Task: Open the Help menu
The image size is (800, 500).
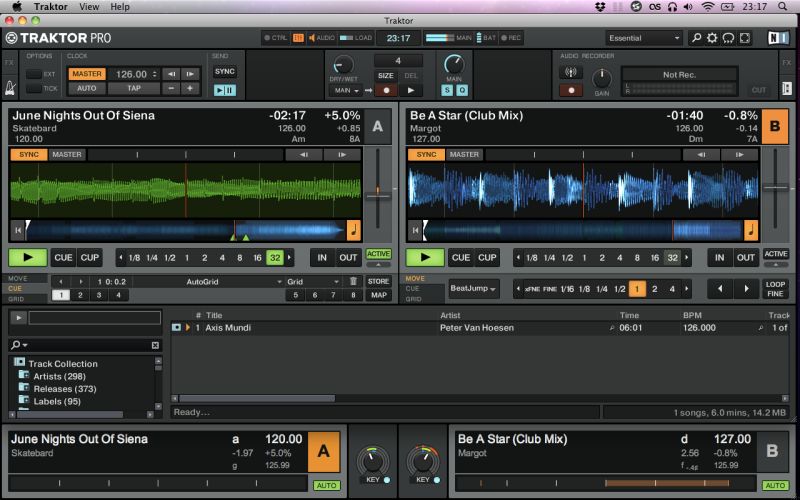Action: (x=120, y=7)
